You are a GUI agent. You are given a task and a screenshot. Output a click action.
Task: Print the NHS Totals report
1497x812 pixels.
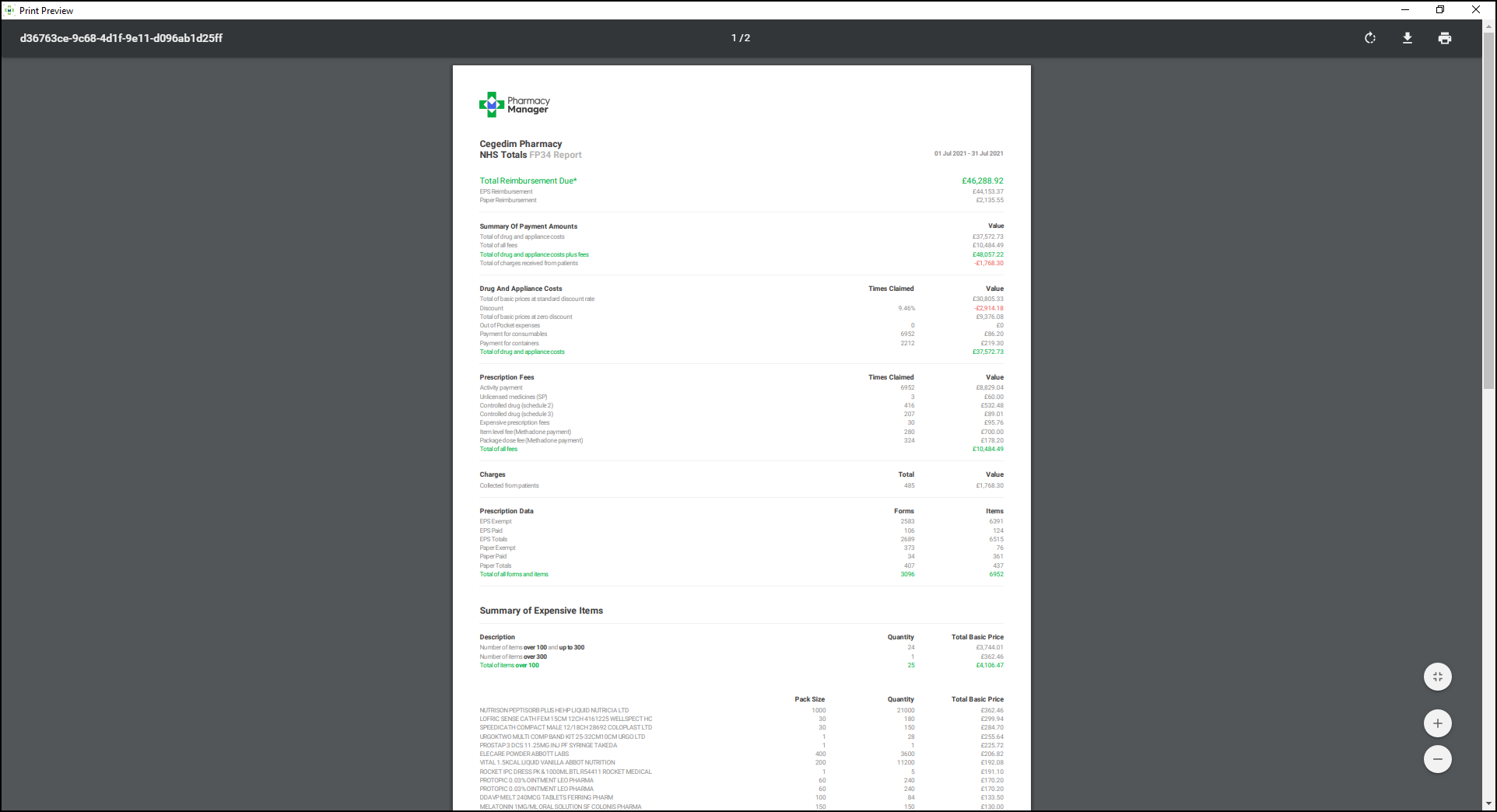1445,38
